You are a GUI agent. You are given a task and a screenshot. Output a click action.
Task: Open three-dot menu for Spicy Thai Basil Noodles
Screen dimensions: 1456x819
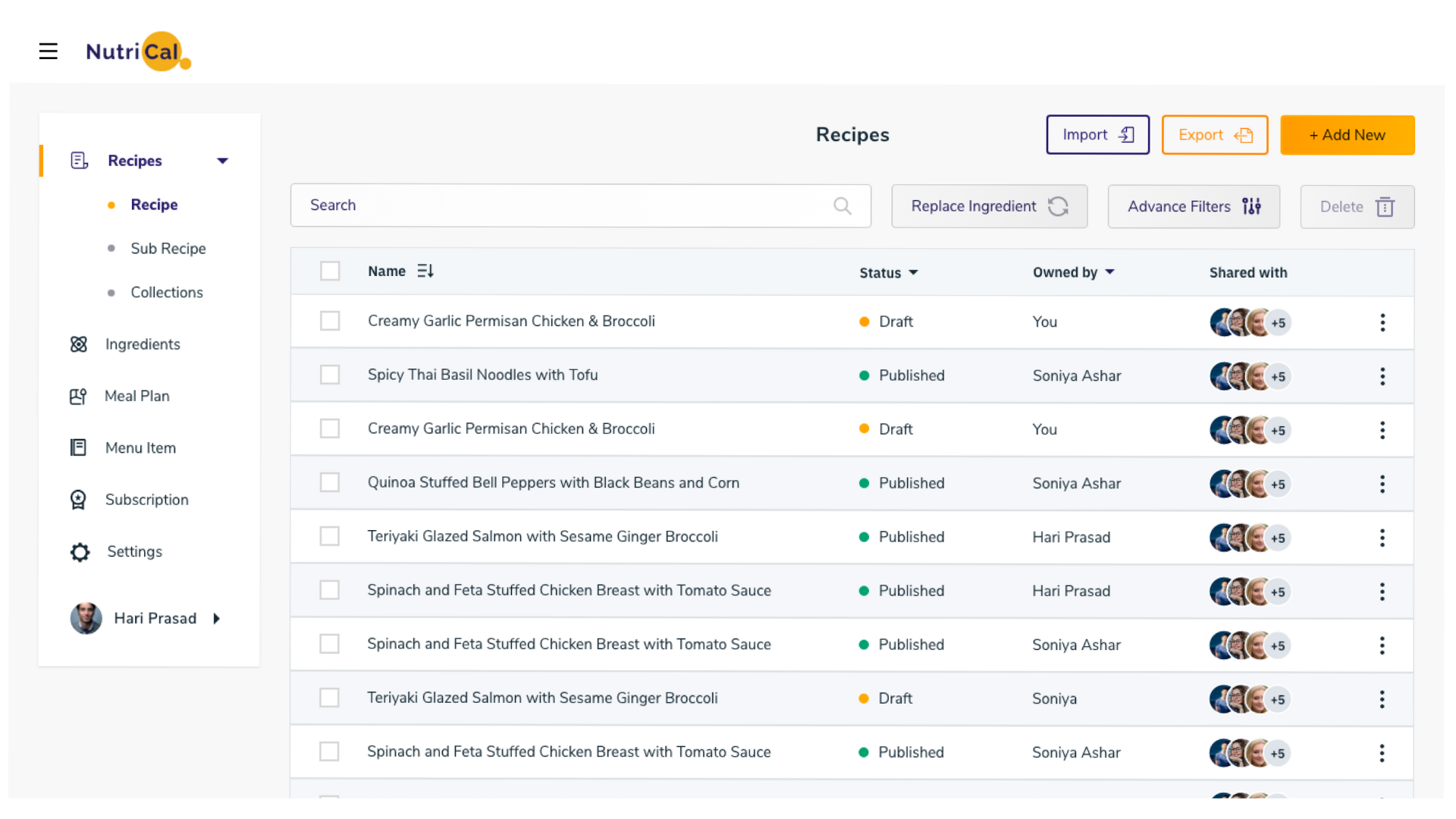coord(1382,376)
